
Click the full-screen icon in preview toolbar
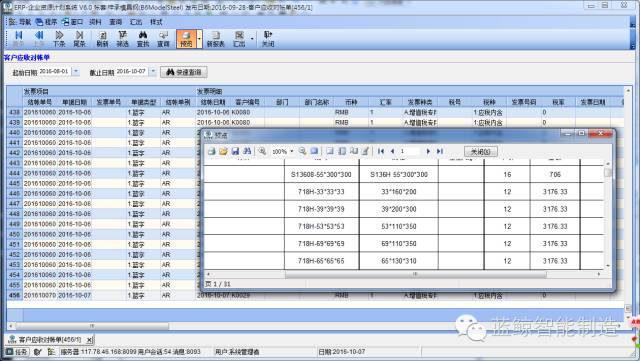(314, 151)
